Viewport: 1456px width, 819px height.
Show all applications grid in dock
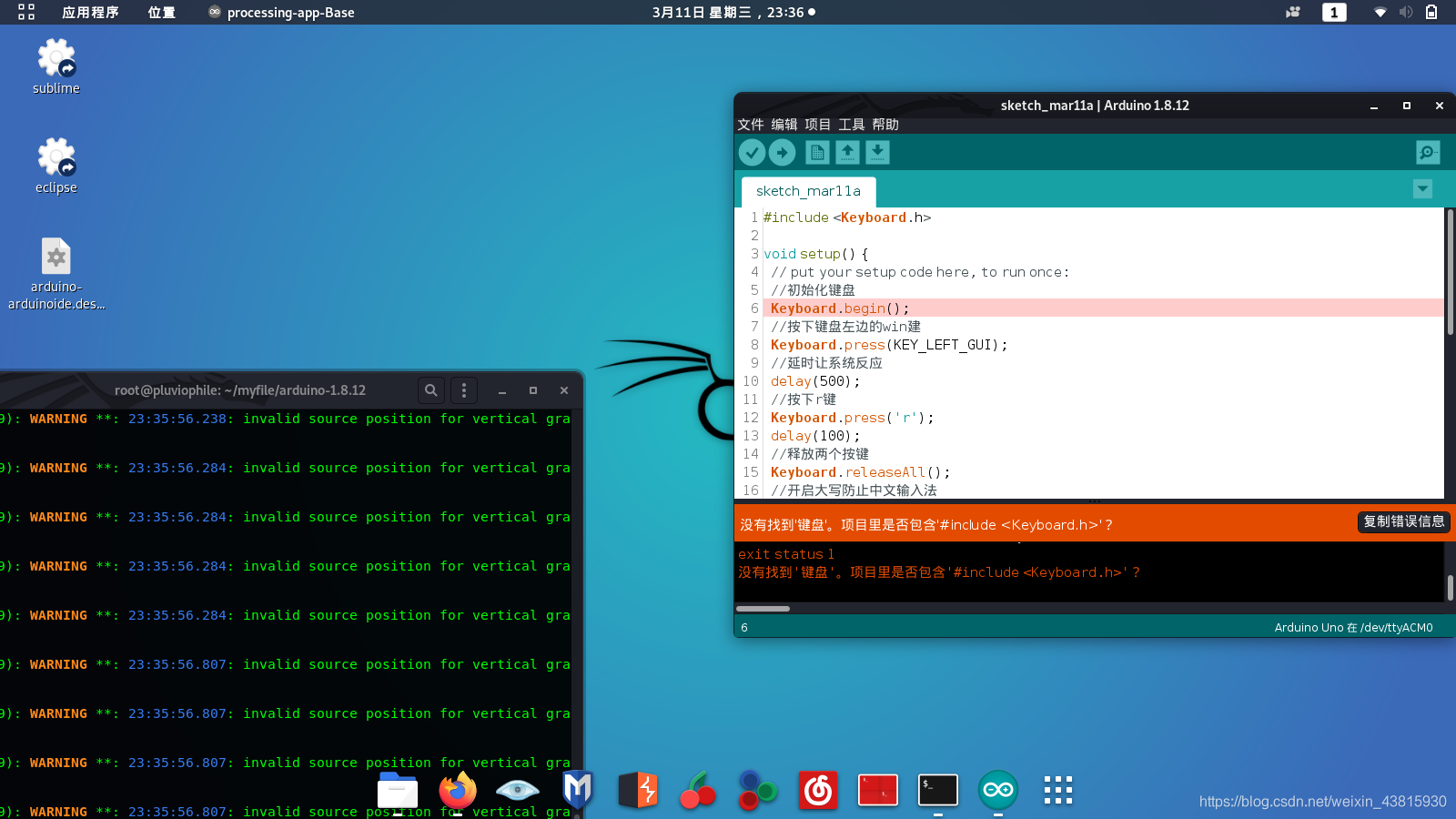1058,790
